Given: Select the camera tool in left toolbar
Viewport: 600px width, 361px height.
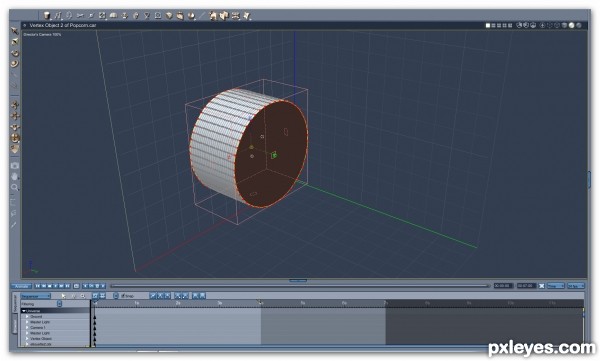Looking at the screenshot, I should 15,166.
